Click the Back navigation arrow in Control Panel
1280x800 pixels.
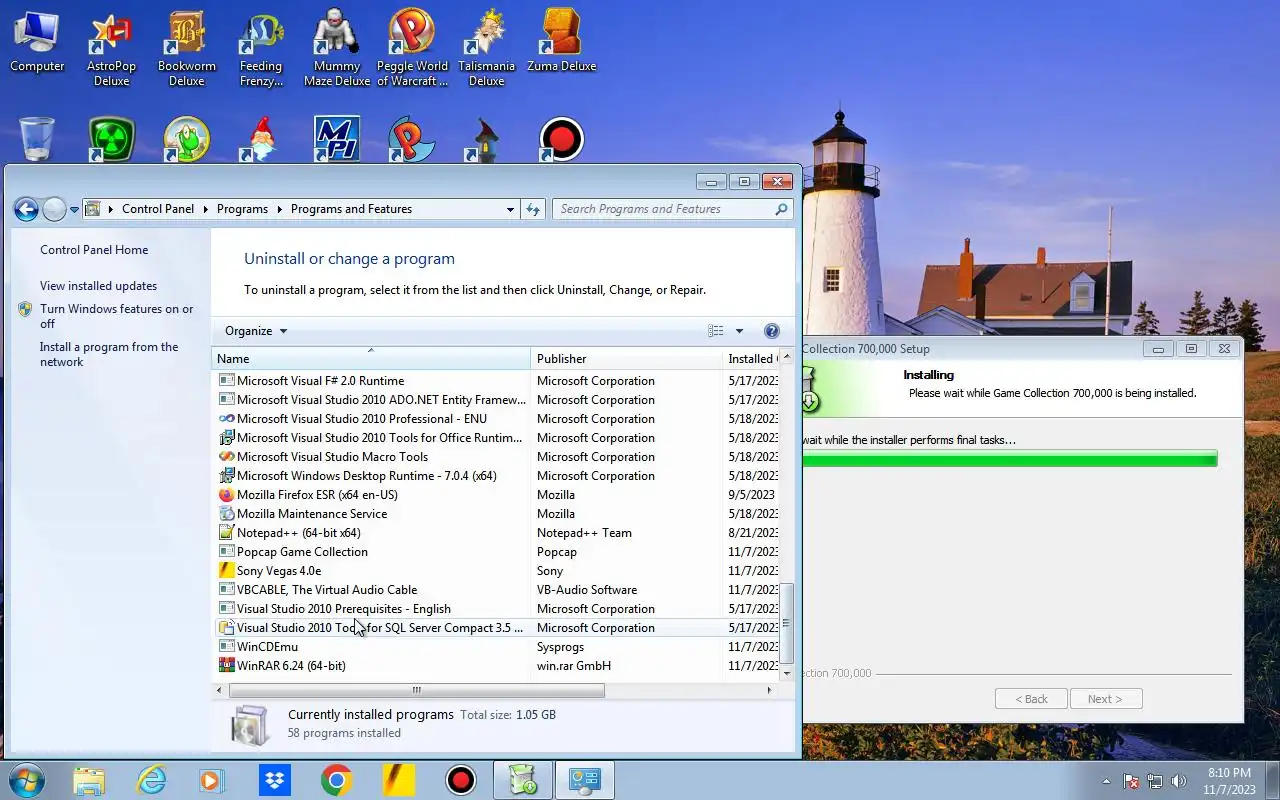pos(26,209)
